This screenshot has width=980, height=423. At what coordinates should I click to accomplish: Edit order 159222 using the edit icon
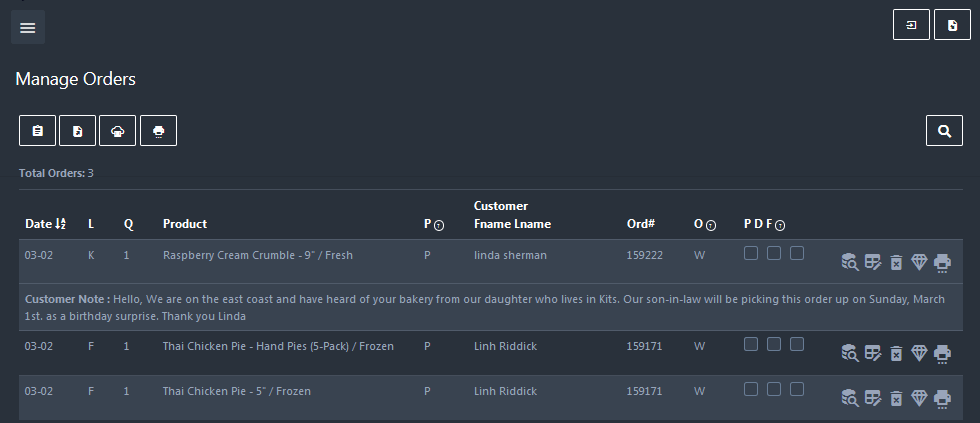click(x=872, y=262)
